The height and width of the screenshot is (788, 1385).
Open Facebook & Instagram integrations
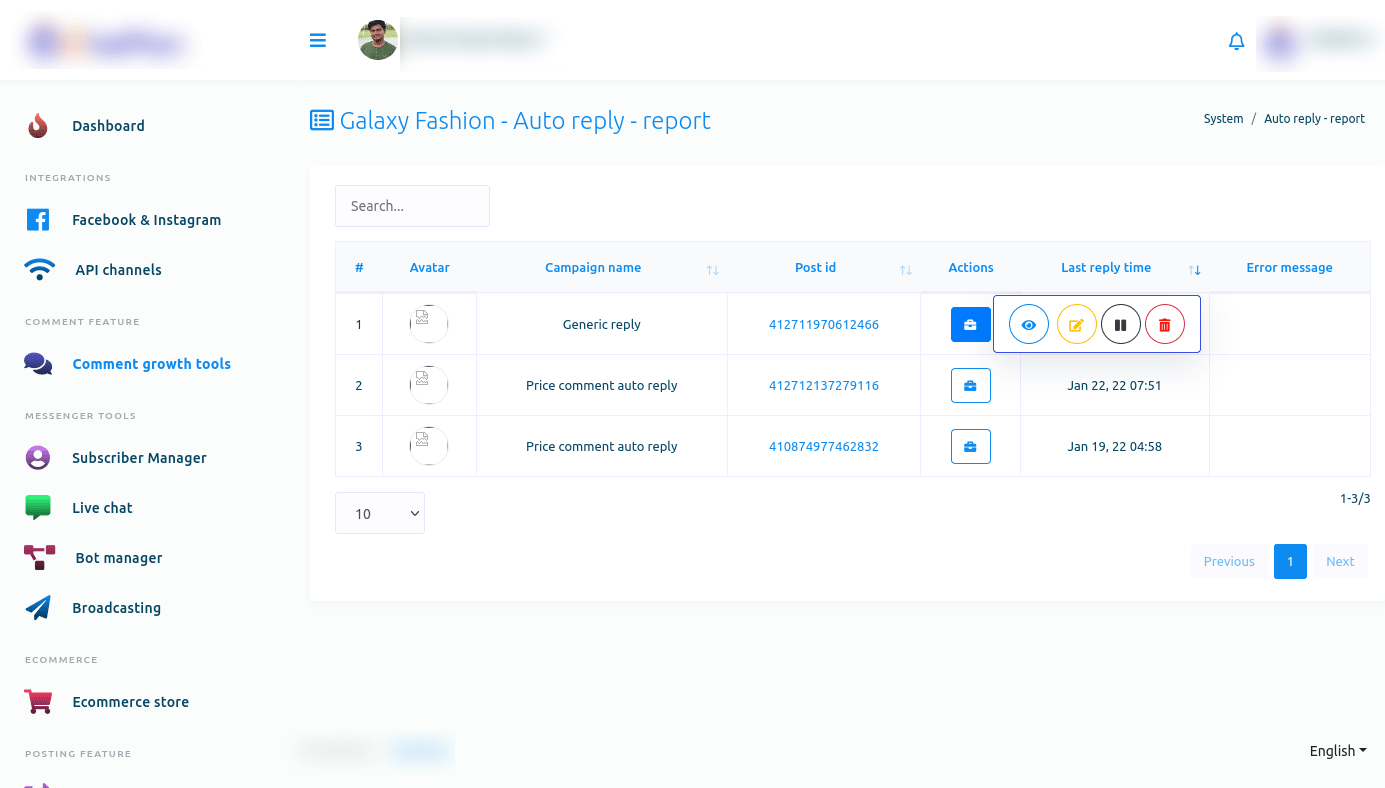point(146,220)
